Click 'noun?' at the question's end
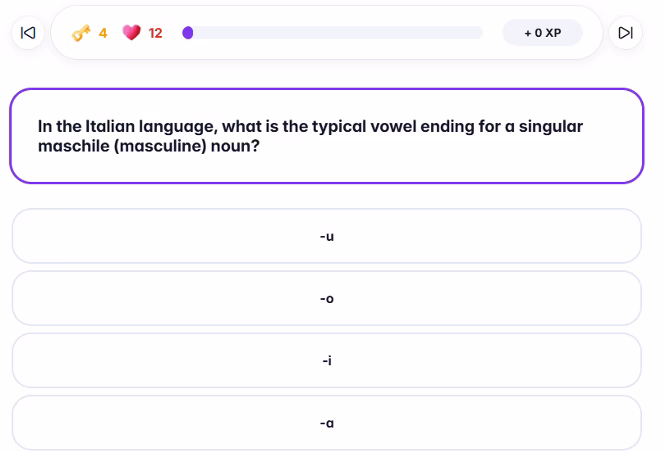 coord(235,146)
